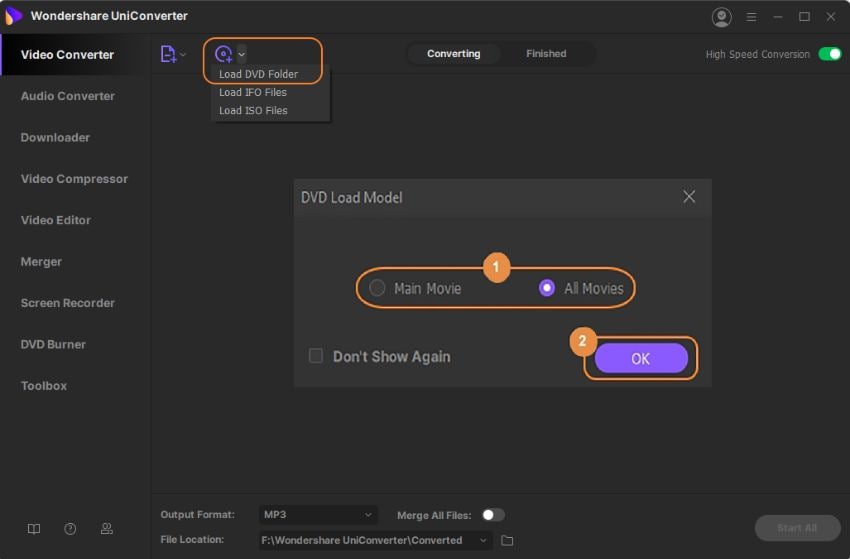
Task: Close the DVD Load Model dialog
Action: point(689,196)
